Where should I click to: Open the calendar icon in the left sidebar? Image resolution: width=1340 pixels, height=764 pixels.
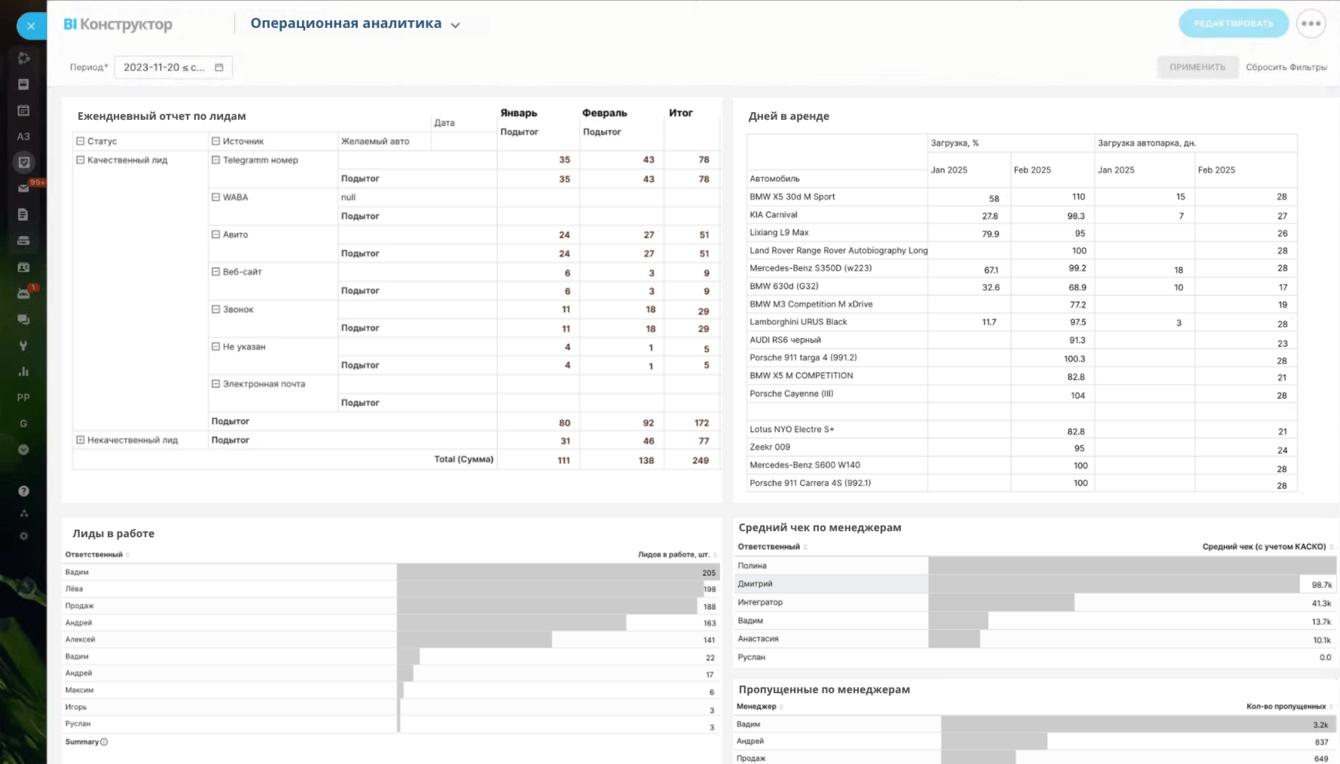[24, 111]
